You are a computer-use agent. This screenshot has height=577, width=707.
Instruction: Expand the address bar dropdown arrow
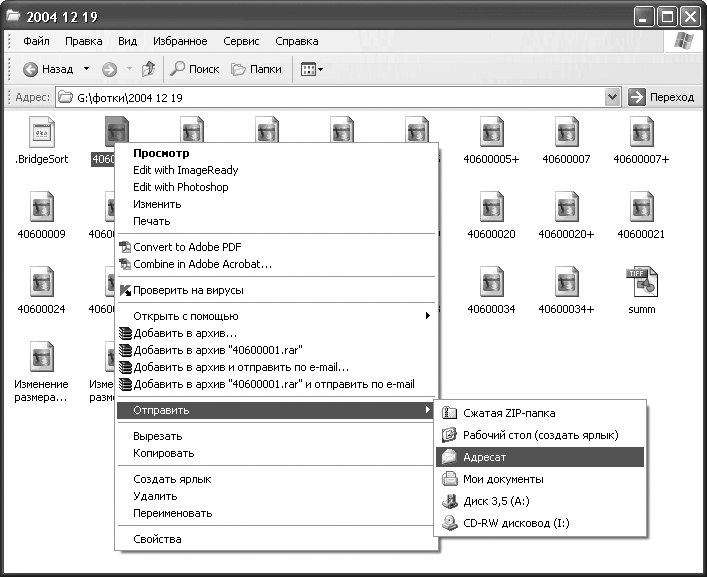point(613,97)
